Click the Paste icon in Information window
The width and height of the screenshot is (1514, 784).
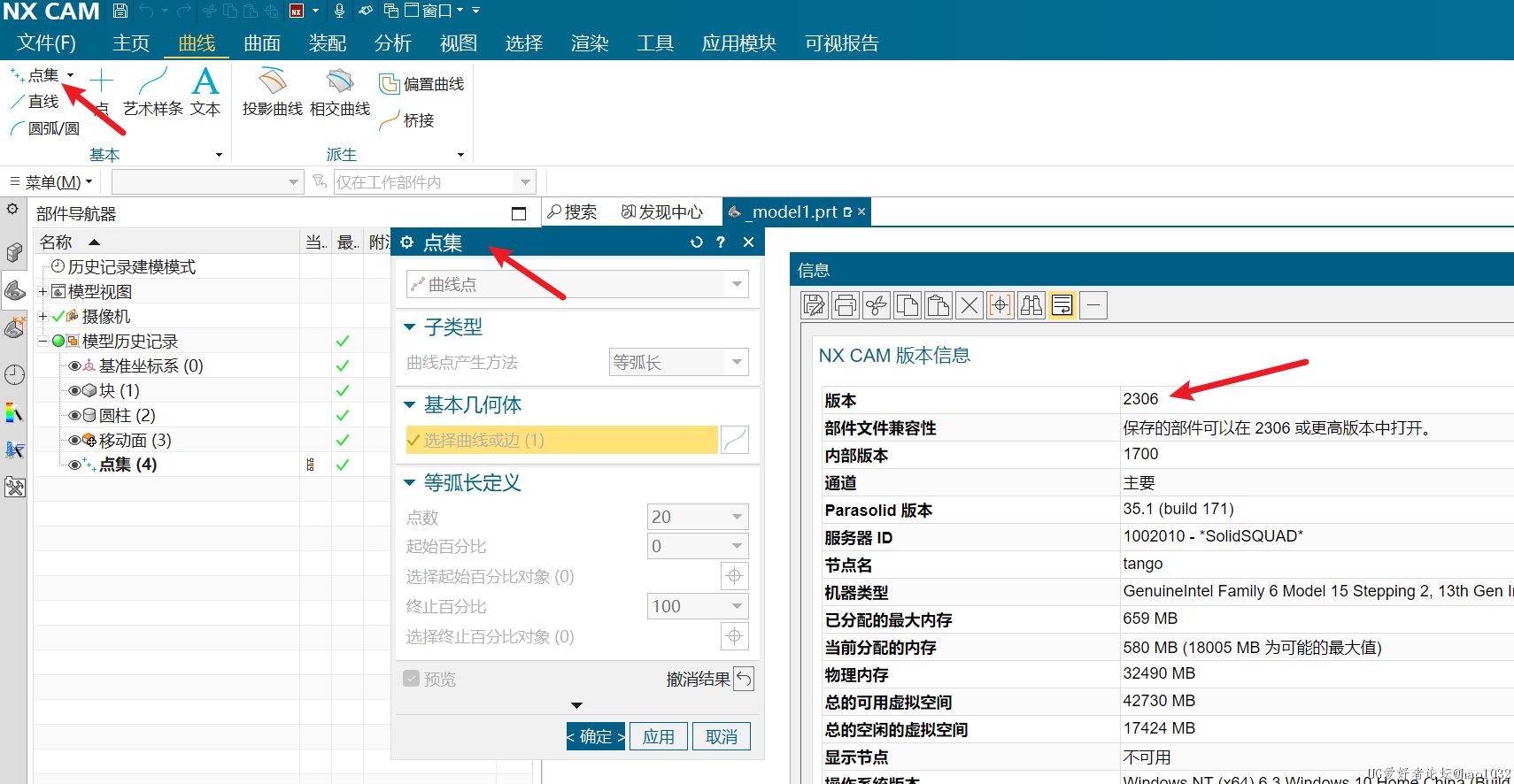[x=939, y=305]
